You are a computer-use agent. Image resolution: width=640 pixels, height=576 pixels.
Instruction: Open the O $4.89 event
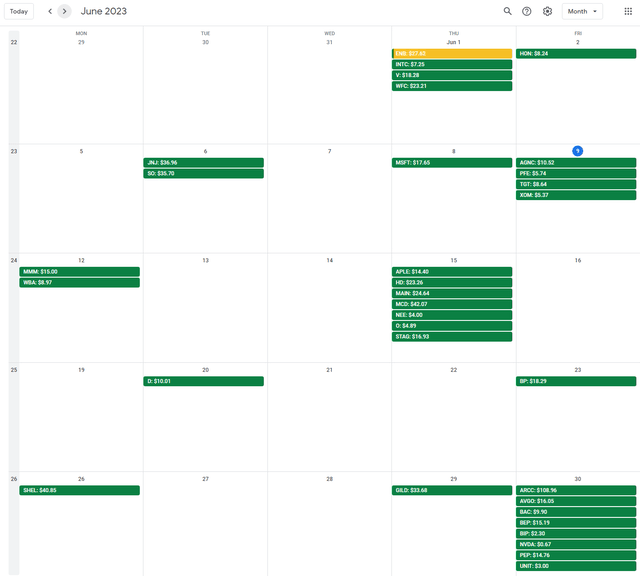click(x=452, y=326)
